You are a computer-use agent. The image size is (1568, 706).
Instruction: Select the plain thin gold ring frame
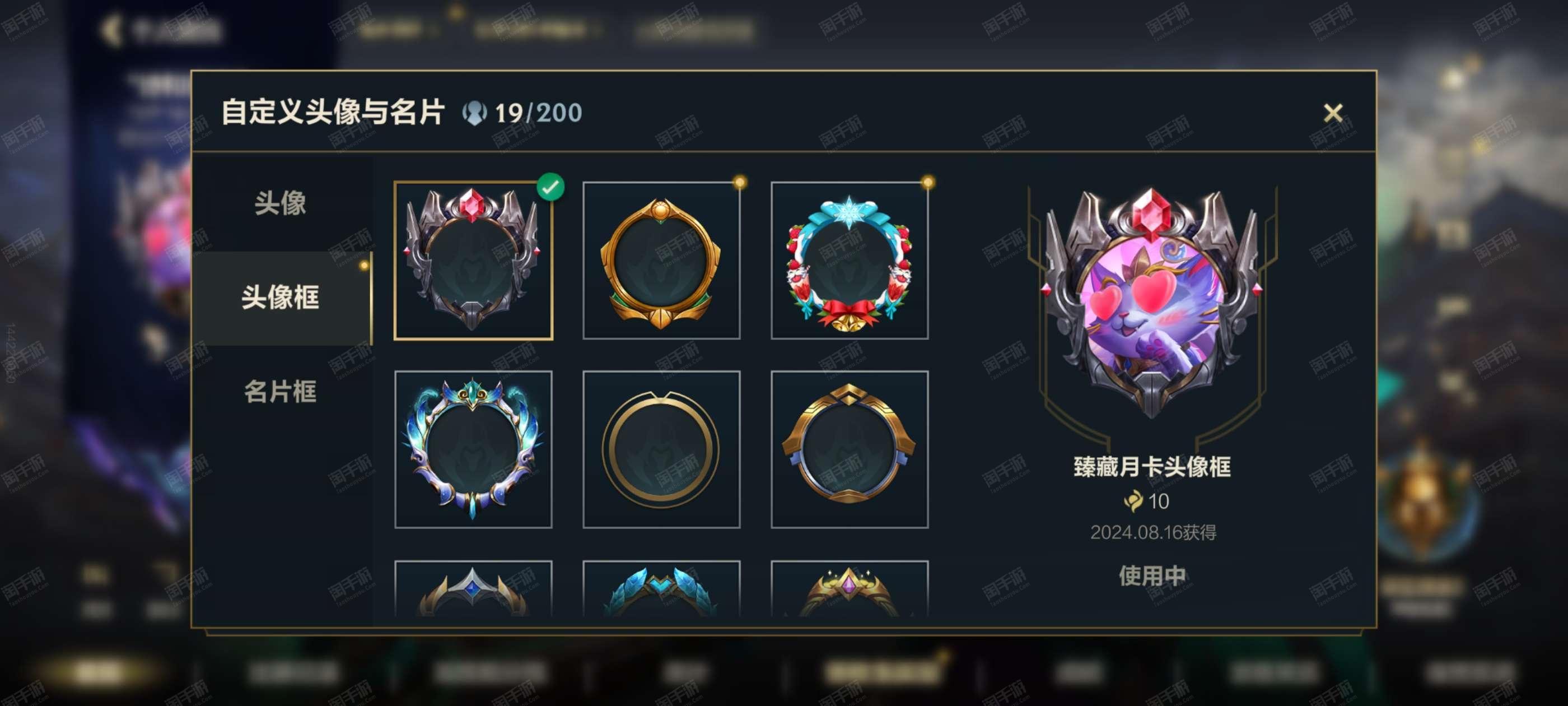(661, 449)
